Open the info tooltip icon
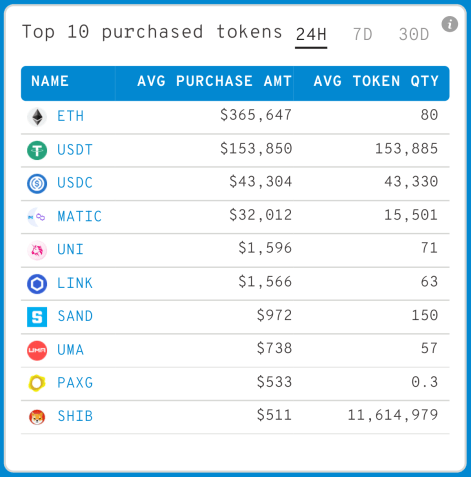 [450, 24]
